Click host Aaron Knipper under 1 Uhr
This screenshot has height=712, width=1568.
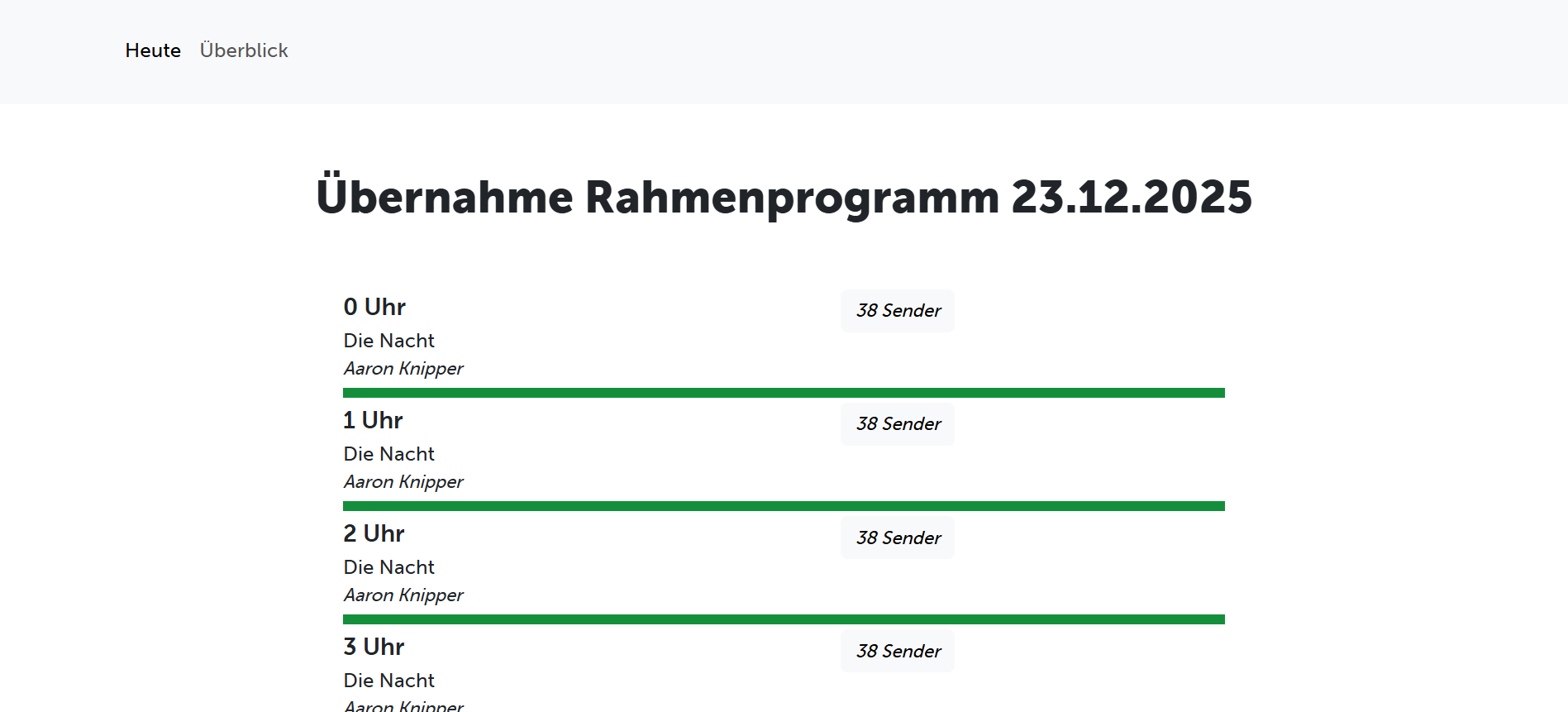403,482
